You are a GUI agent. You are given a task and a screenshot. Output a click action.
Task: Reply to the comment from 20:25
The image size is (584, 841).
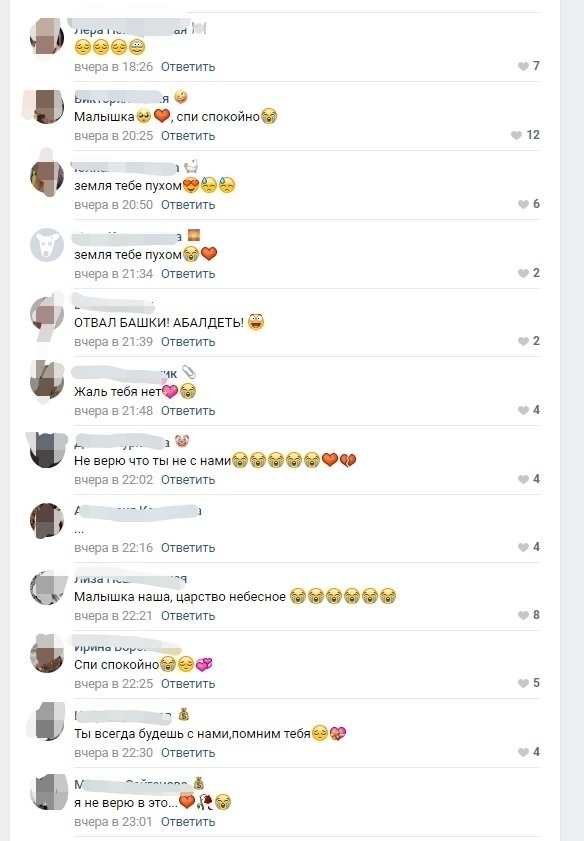[188, 136]
